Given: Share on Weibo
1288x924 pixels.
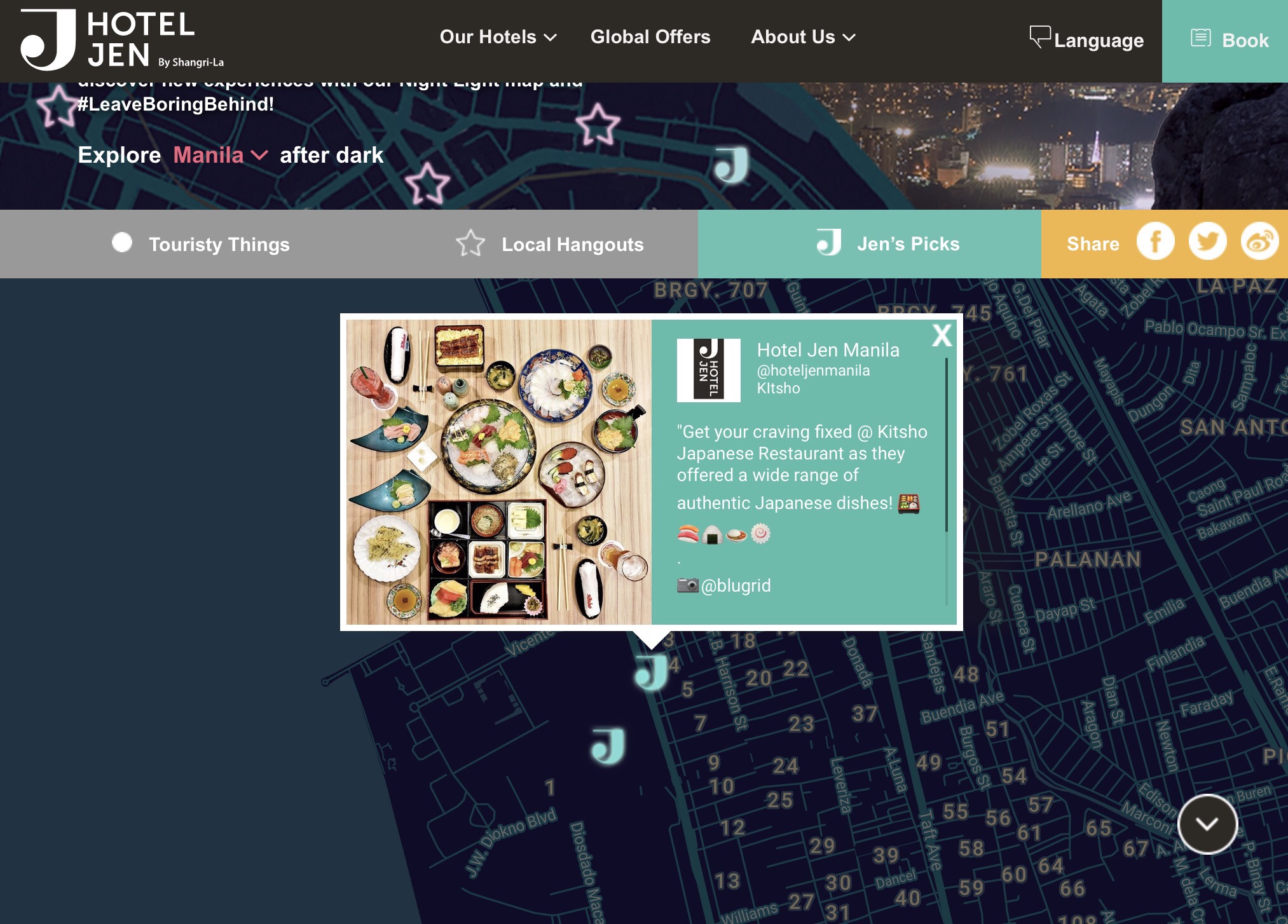Looking at the screenshot, I should [1259, 241].
